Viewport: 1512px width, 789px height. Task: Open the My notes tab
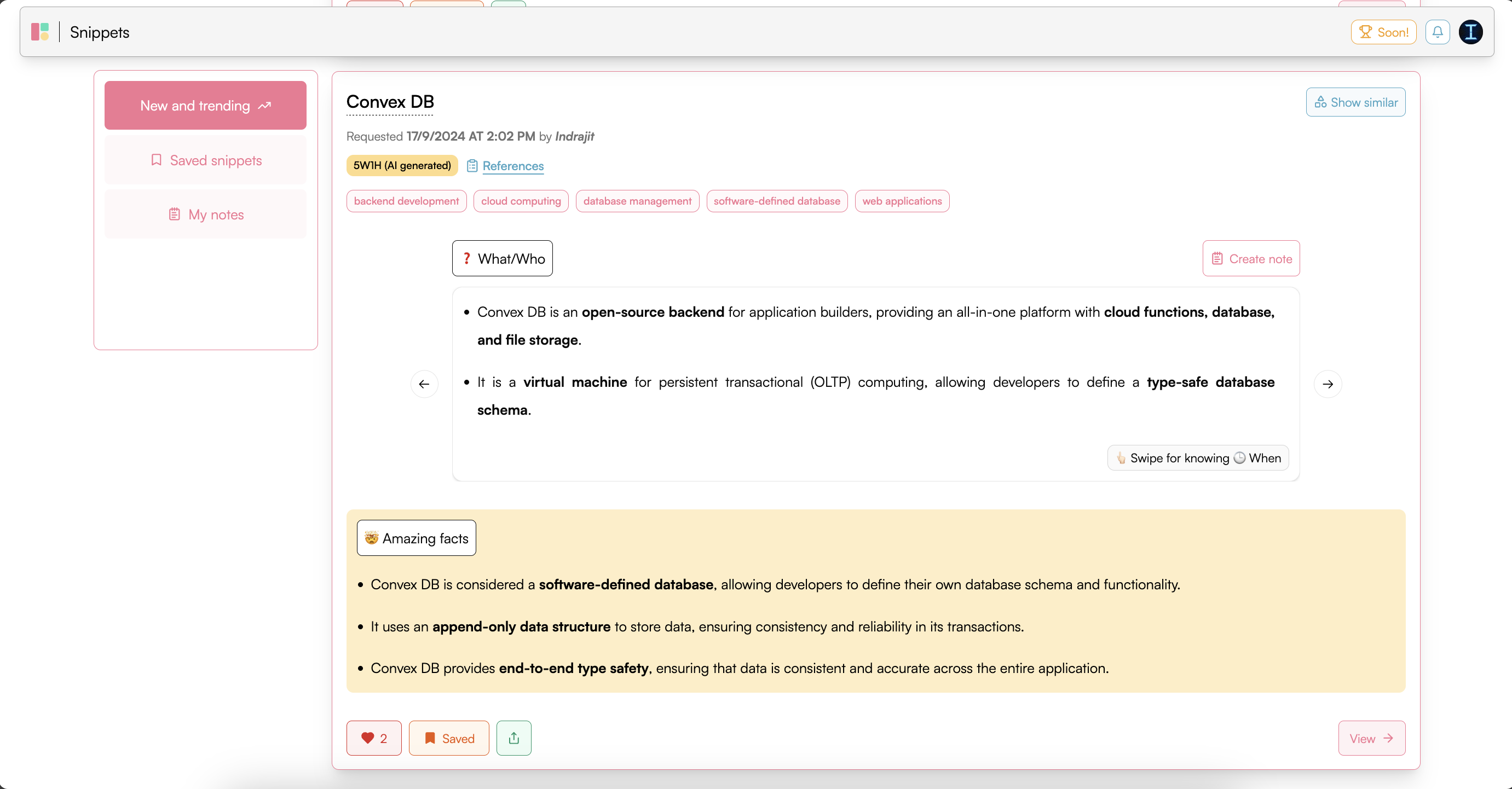(x=205, y=214)
